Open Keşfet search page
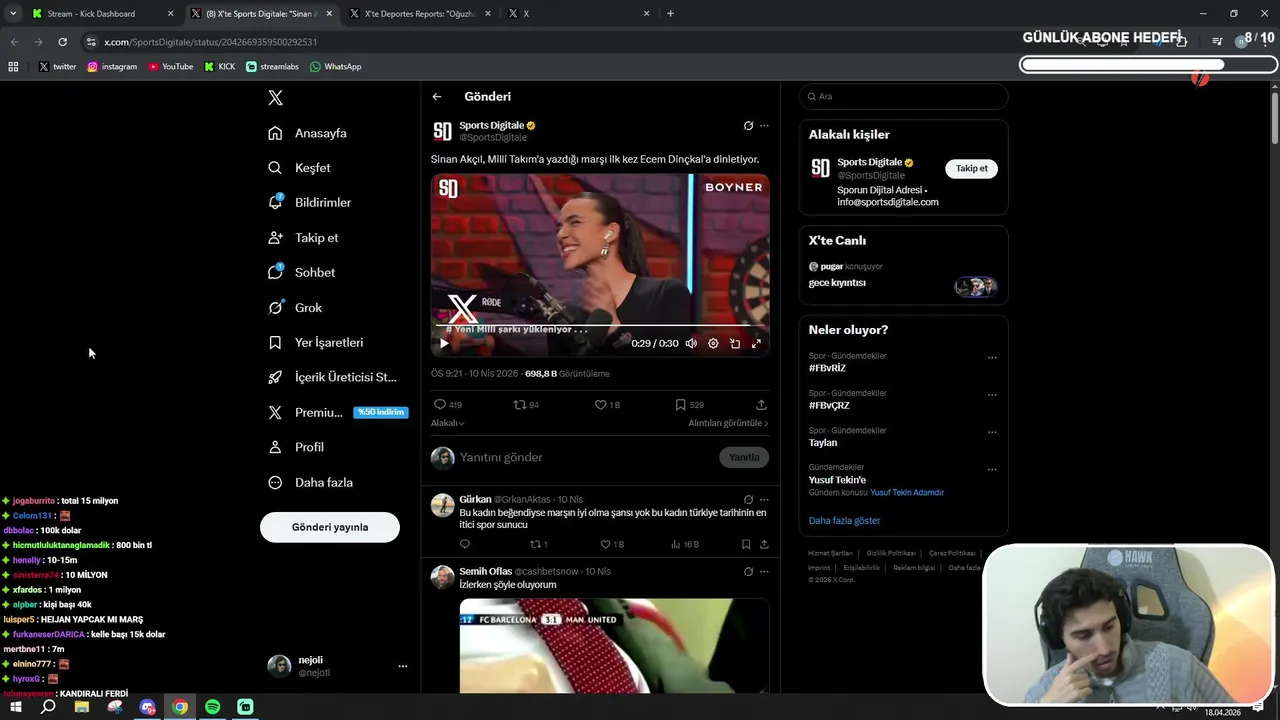 point(299,168)
